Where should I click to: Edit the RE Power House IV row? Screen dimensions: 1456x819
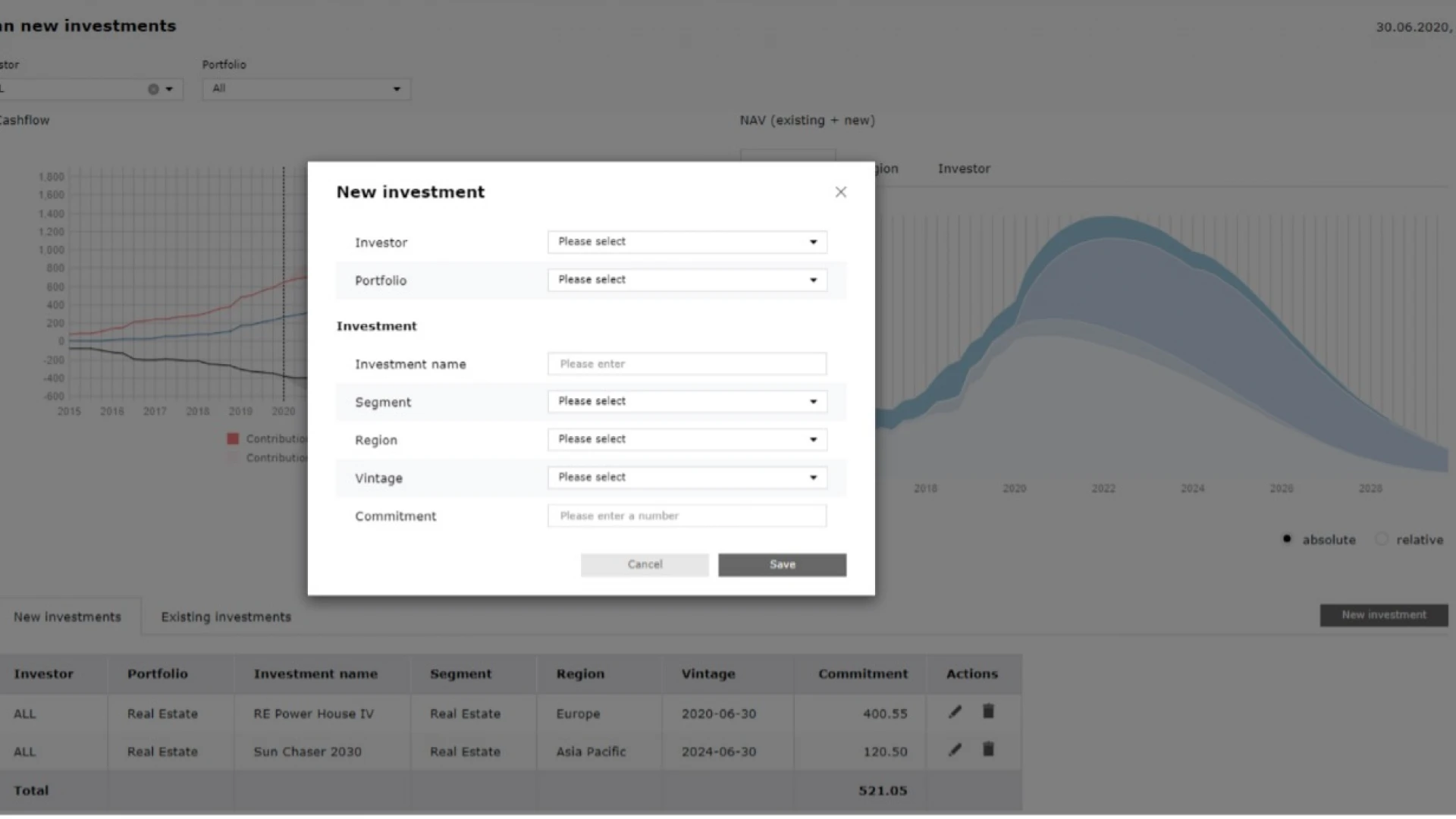pos(955,712)
